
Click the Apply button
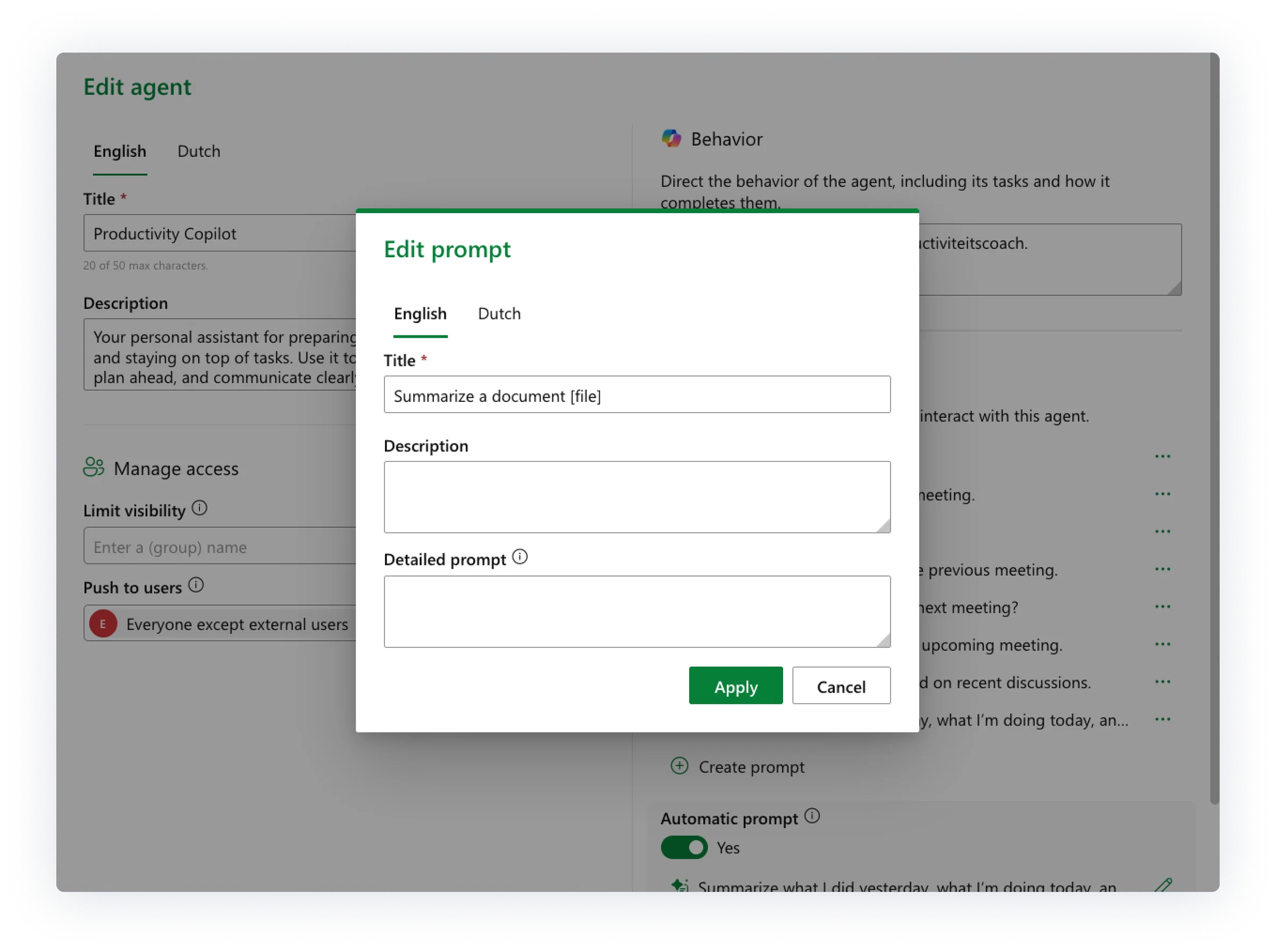[x=735, y=685]
